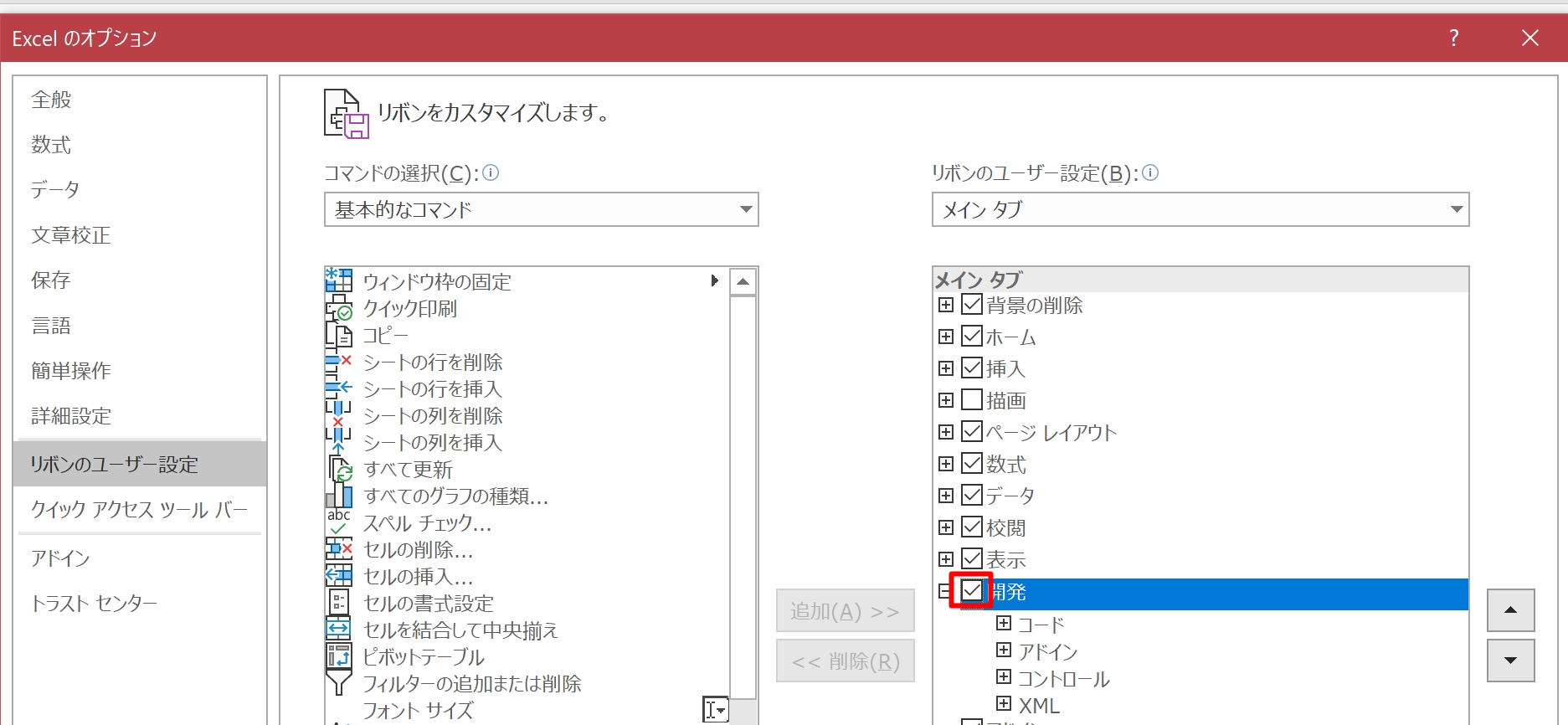1568x725 pixels.
Task: Open the 文章校正 options category
Action: click(x=140, y=235)
